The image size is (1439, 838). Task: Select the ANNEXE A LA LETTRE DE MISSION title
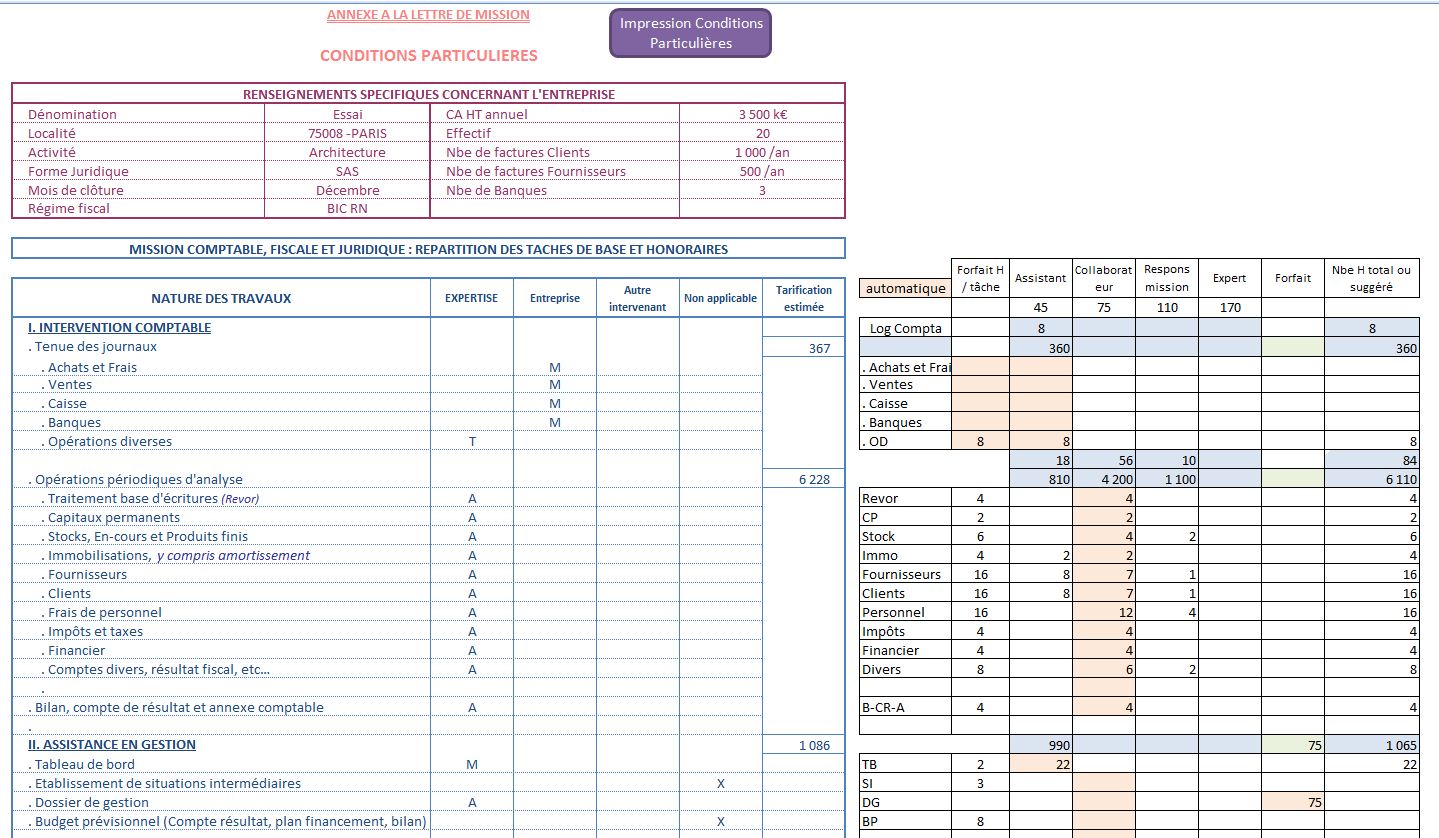click(x=428, y=15)
